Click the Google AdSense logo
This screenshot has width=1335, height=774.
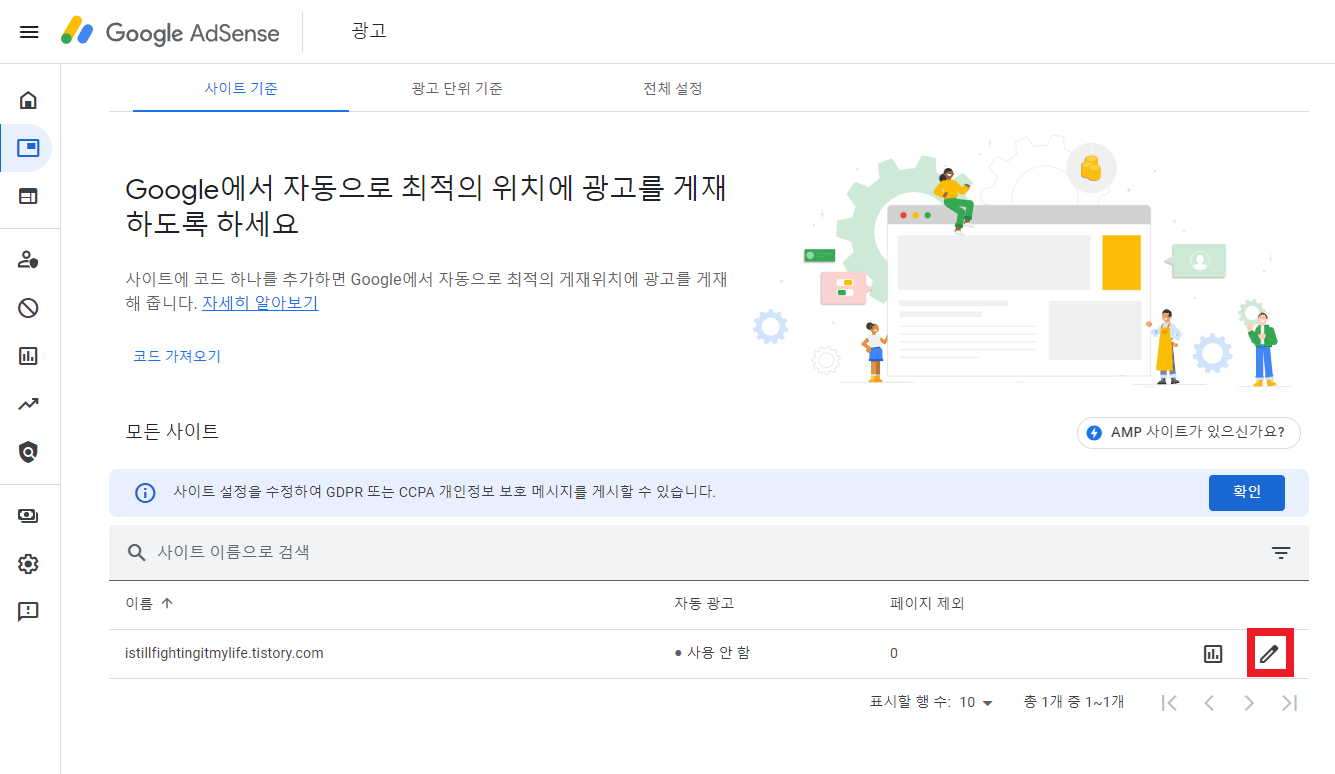coord(170,32)
